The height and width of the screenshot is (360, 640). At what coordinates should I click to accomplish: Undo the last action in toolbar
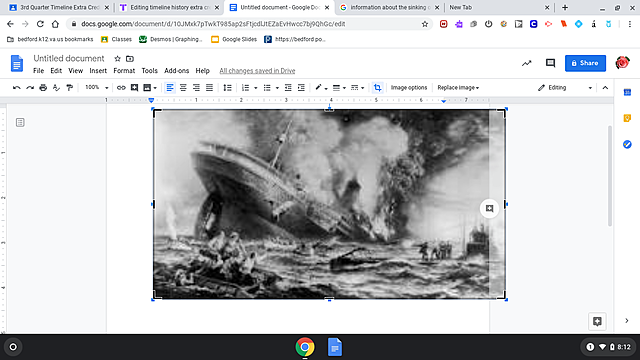(17, 87)
